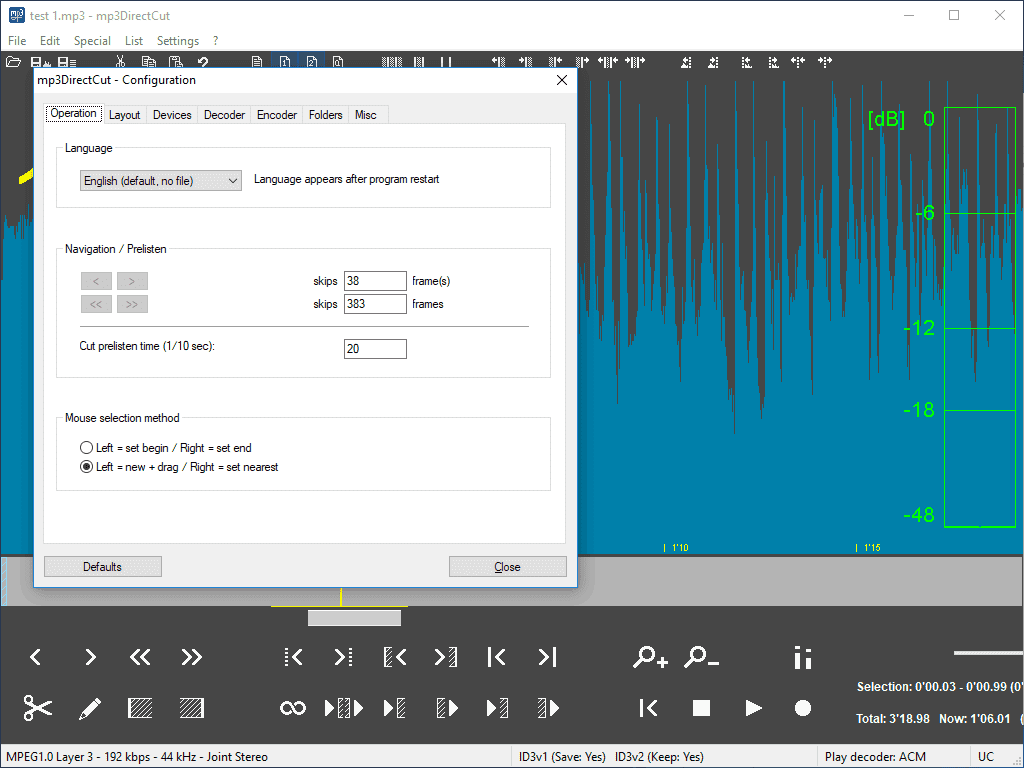Click the solid-bar left chevron icon in top row

pyautogui.click(x=496, y=657)
